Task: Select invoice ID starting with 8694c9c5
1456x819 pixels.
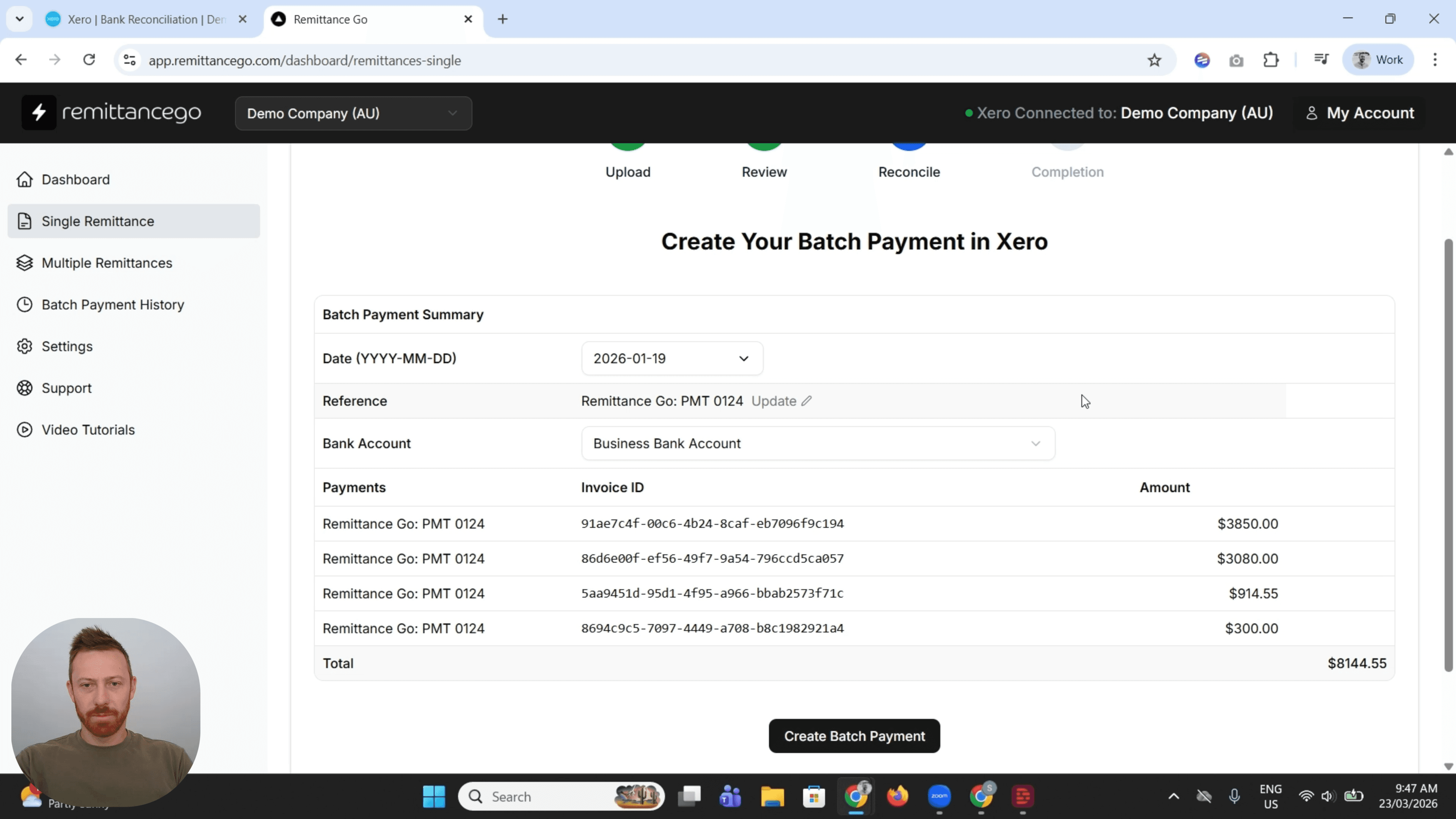Action: pos(712,629)
